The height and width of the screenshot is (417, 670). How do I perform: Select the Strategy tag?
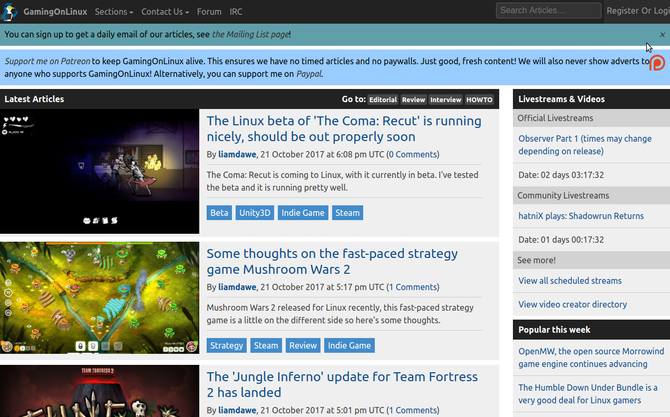pos(226,345)
